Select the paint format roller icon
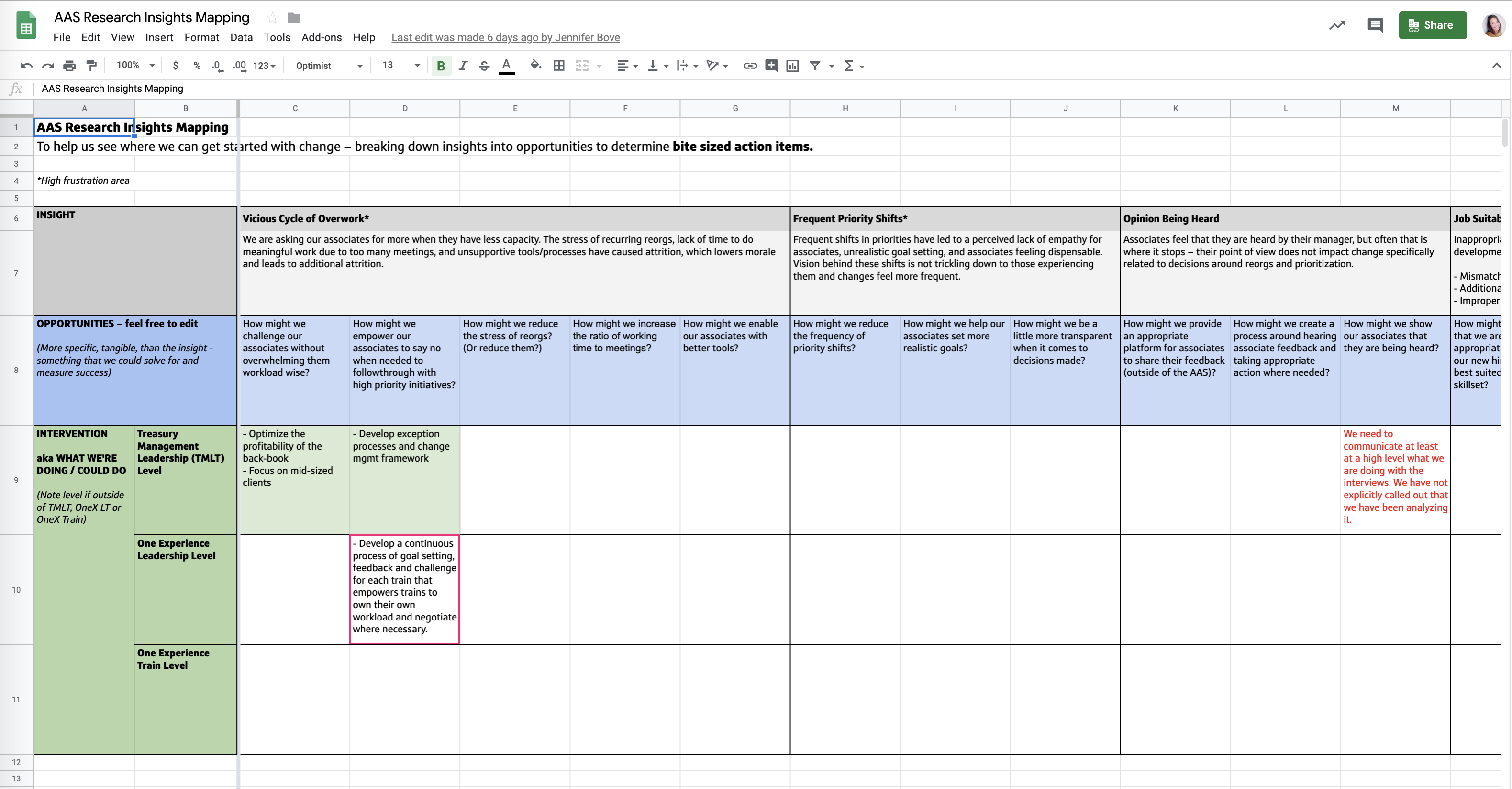Screen dimensions: 1512x789 point(91,66)
